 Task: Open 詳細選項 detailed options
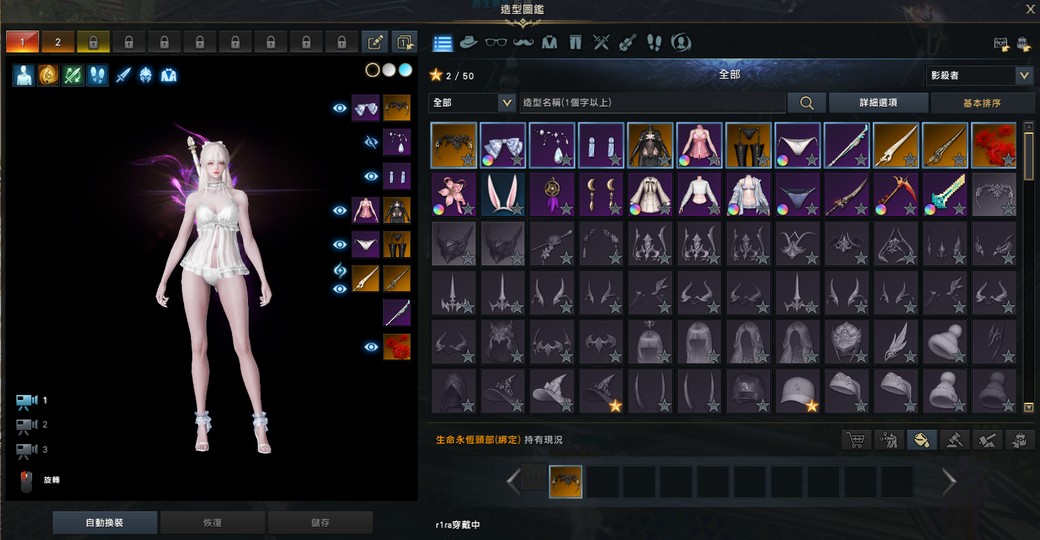(x=877, y=103)
